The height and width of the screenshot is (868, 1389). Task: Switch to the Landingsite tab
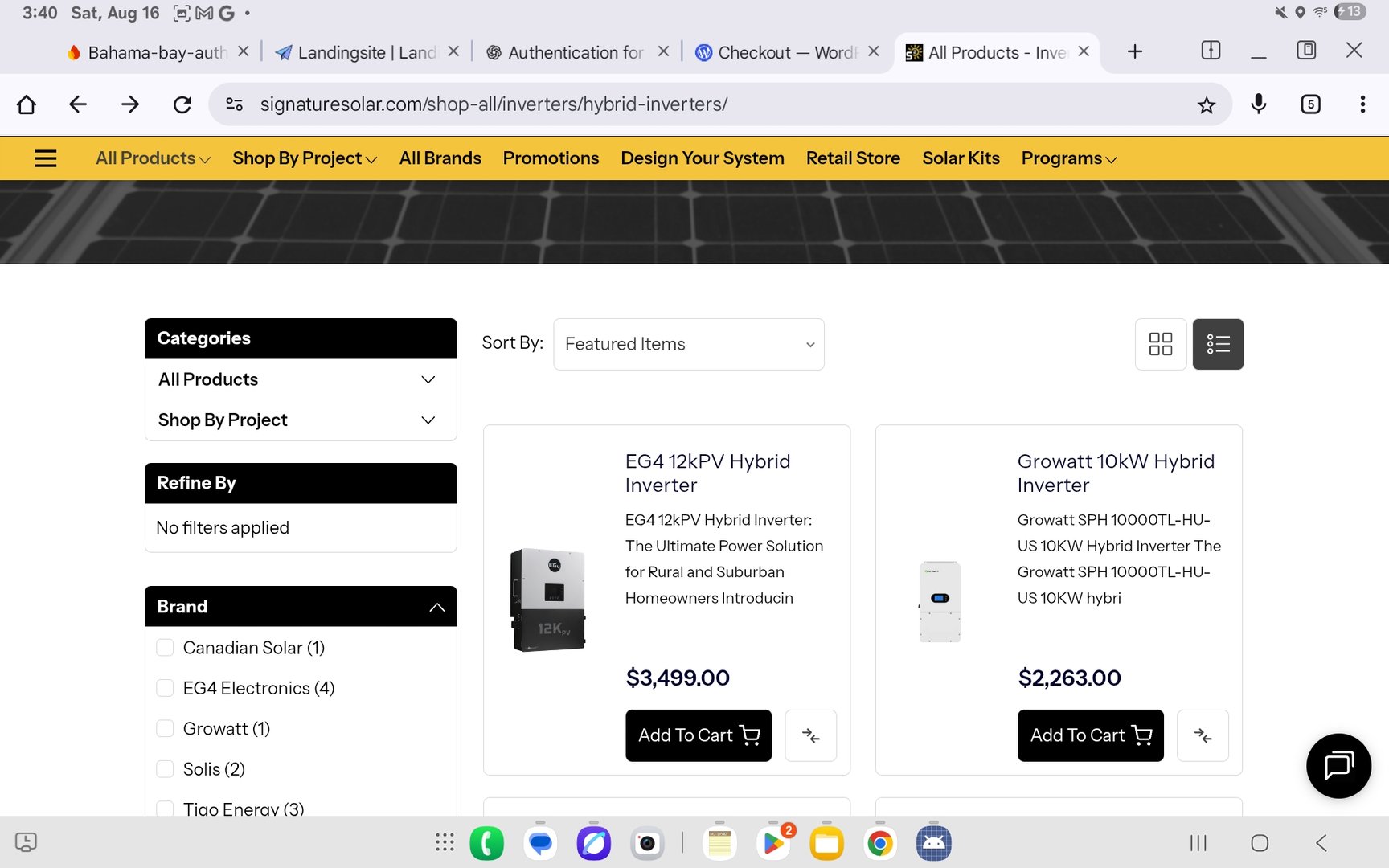(358, 52)
